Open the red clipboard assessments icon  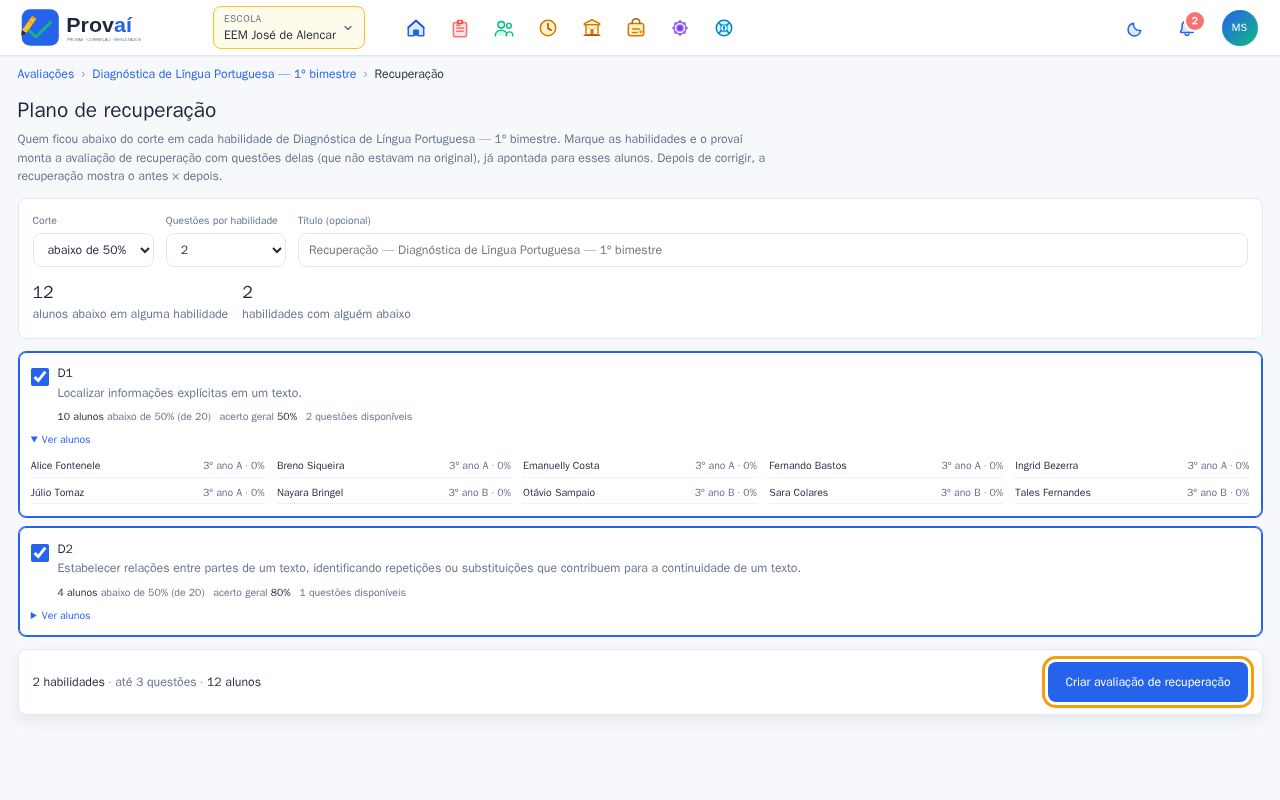coord(460,28)
